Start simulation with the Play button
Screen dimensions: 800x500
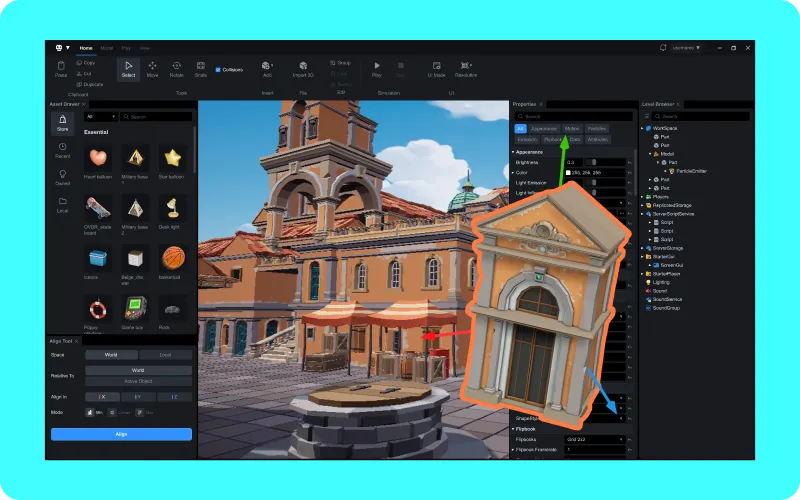coord(377,69)
